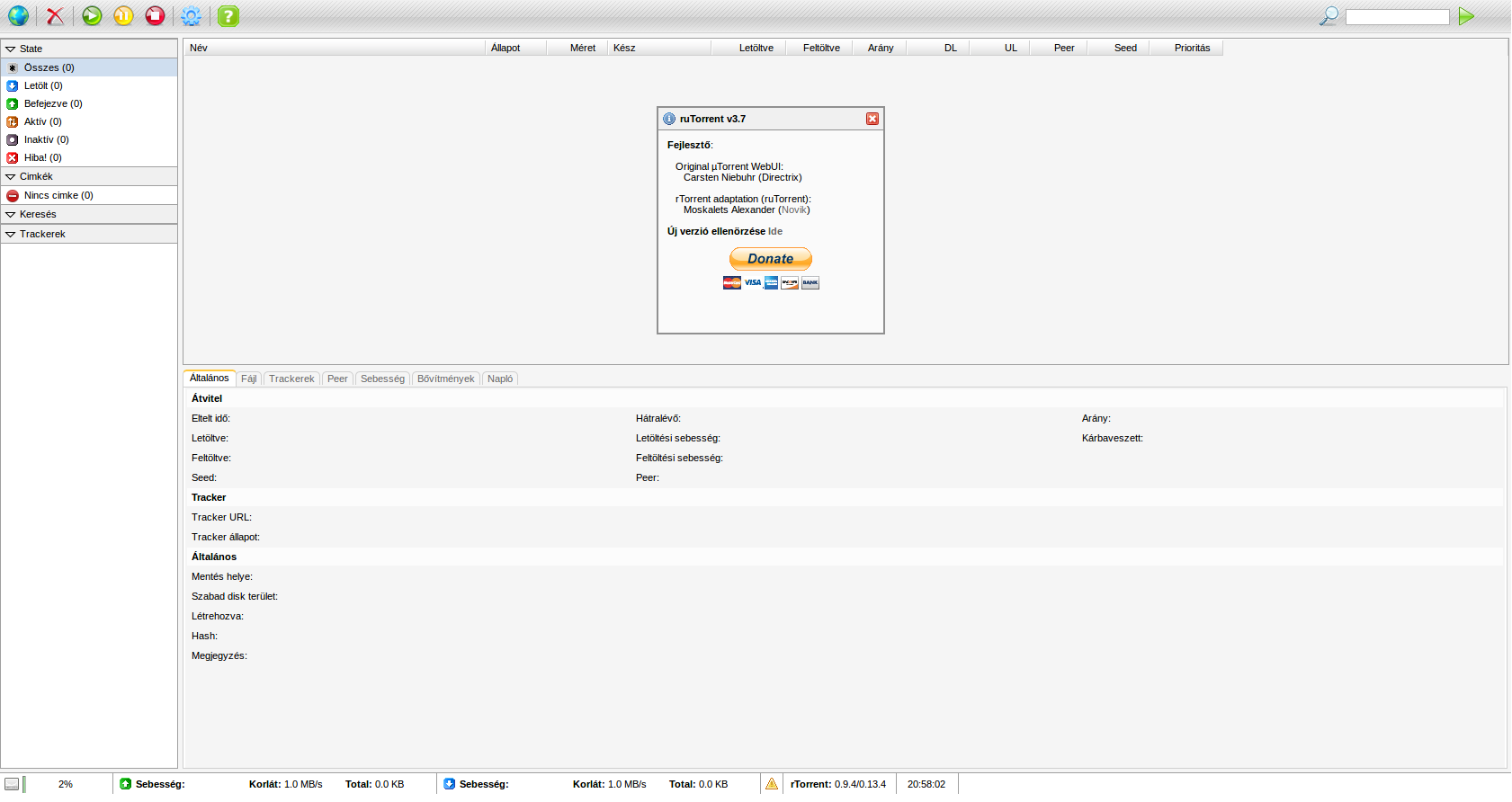Click the search magnifier icon
This screenshot has width=1512, height=802.
click(1329, 15)
